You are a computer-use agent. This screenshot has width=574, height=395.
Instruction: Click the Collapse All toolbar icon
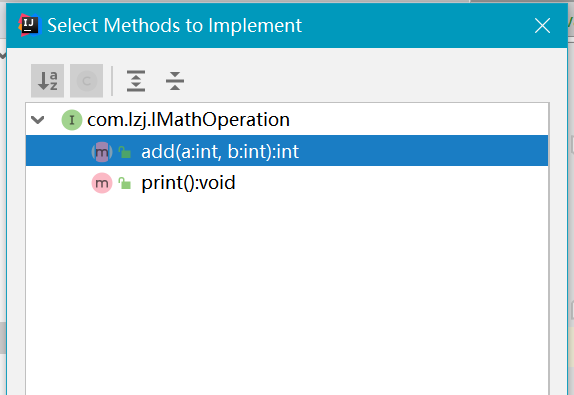(x=175, y=81)
